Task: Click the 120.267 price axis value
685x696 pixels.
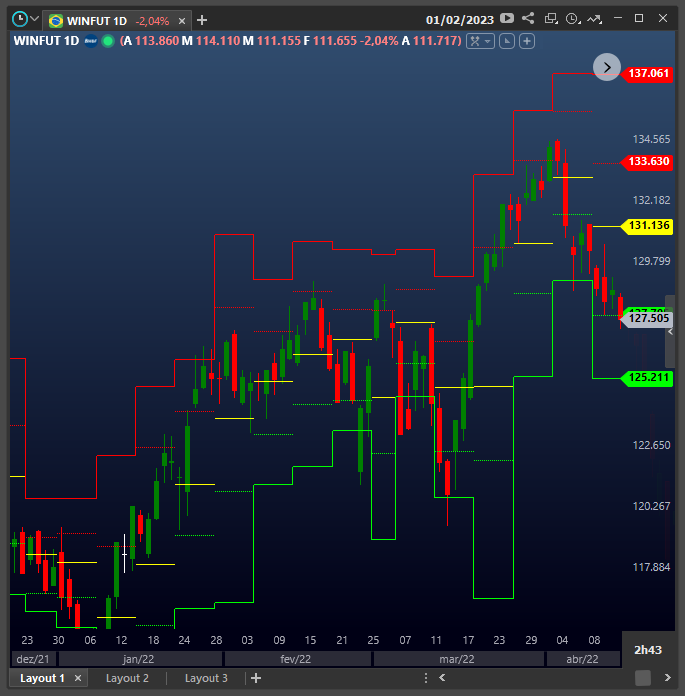Action: coord(651,506)
